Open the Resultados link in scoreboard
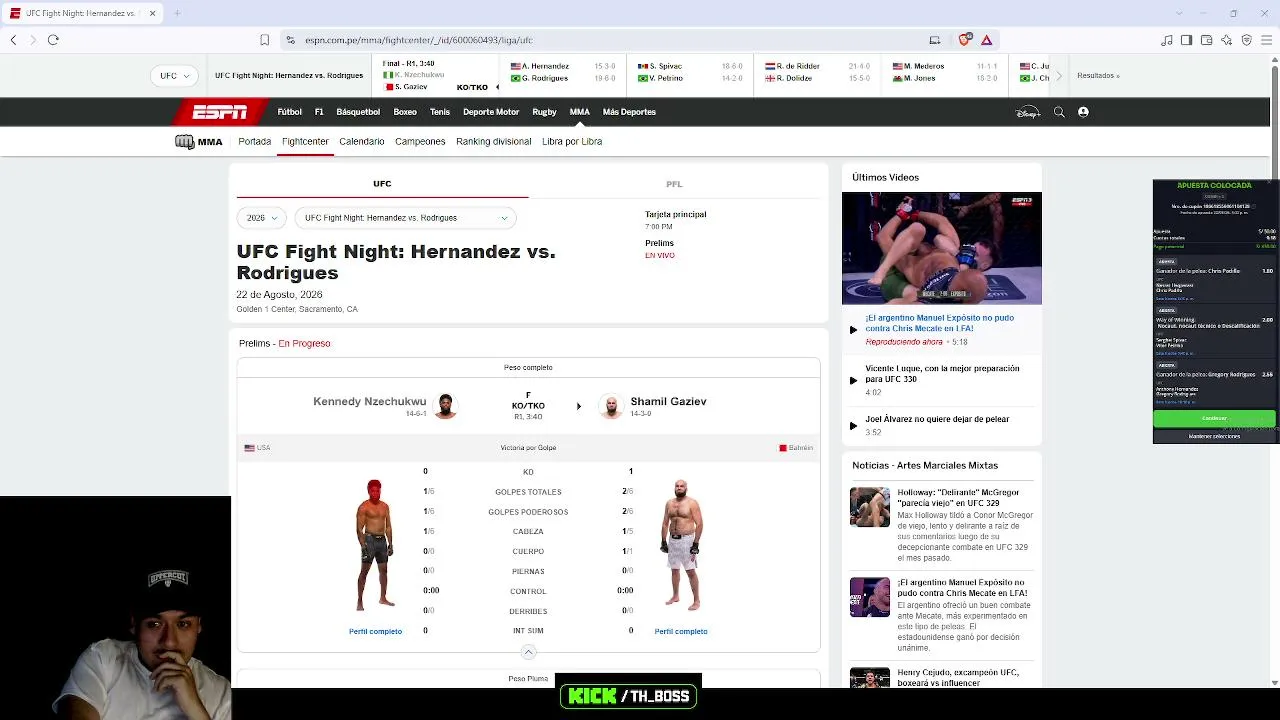This screenshot has height=720, width=1280. pos(1098,76)
